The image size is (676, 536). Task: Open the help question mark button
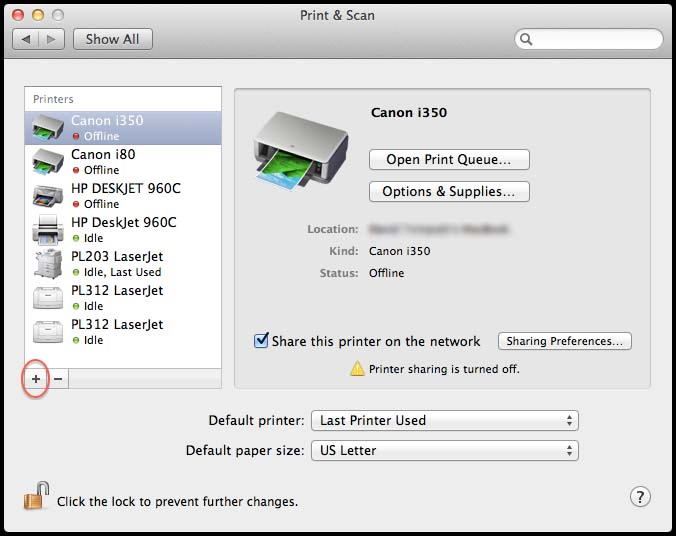point(641,497)
